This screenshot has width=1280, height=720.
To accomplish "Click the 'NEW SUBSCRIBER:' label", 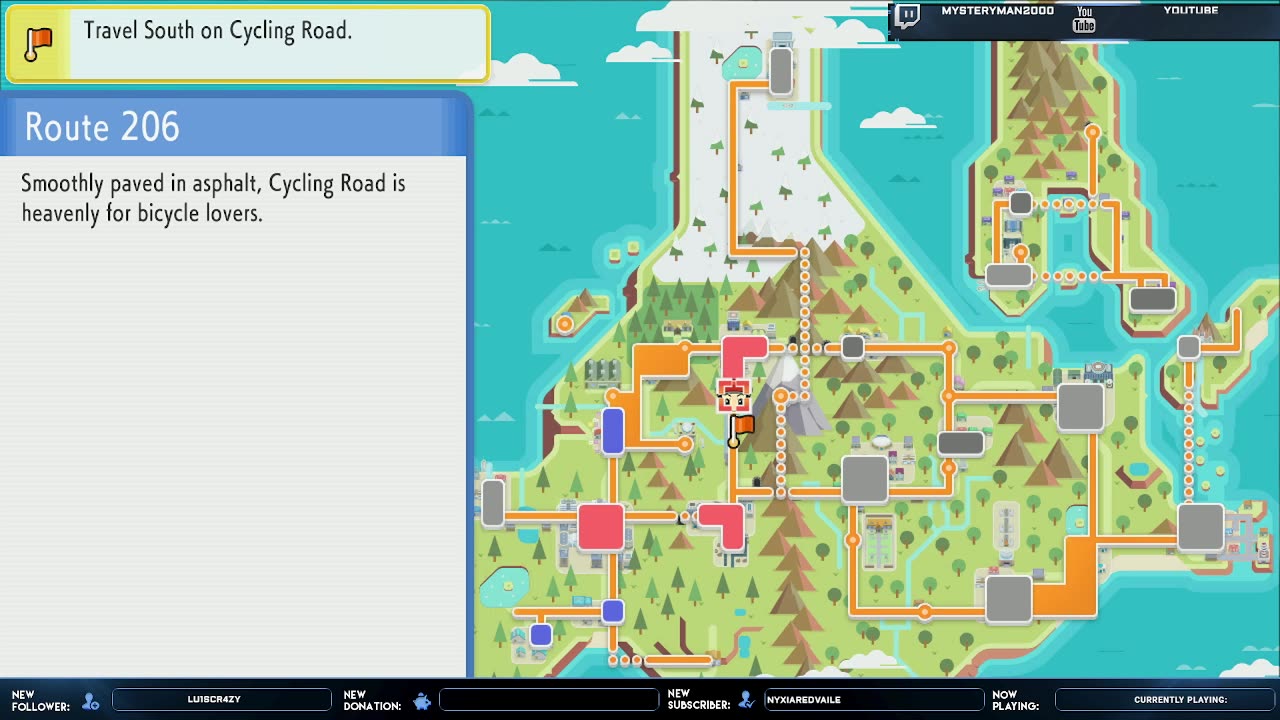I will (699, 700).
